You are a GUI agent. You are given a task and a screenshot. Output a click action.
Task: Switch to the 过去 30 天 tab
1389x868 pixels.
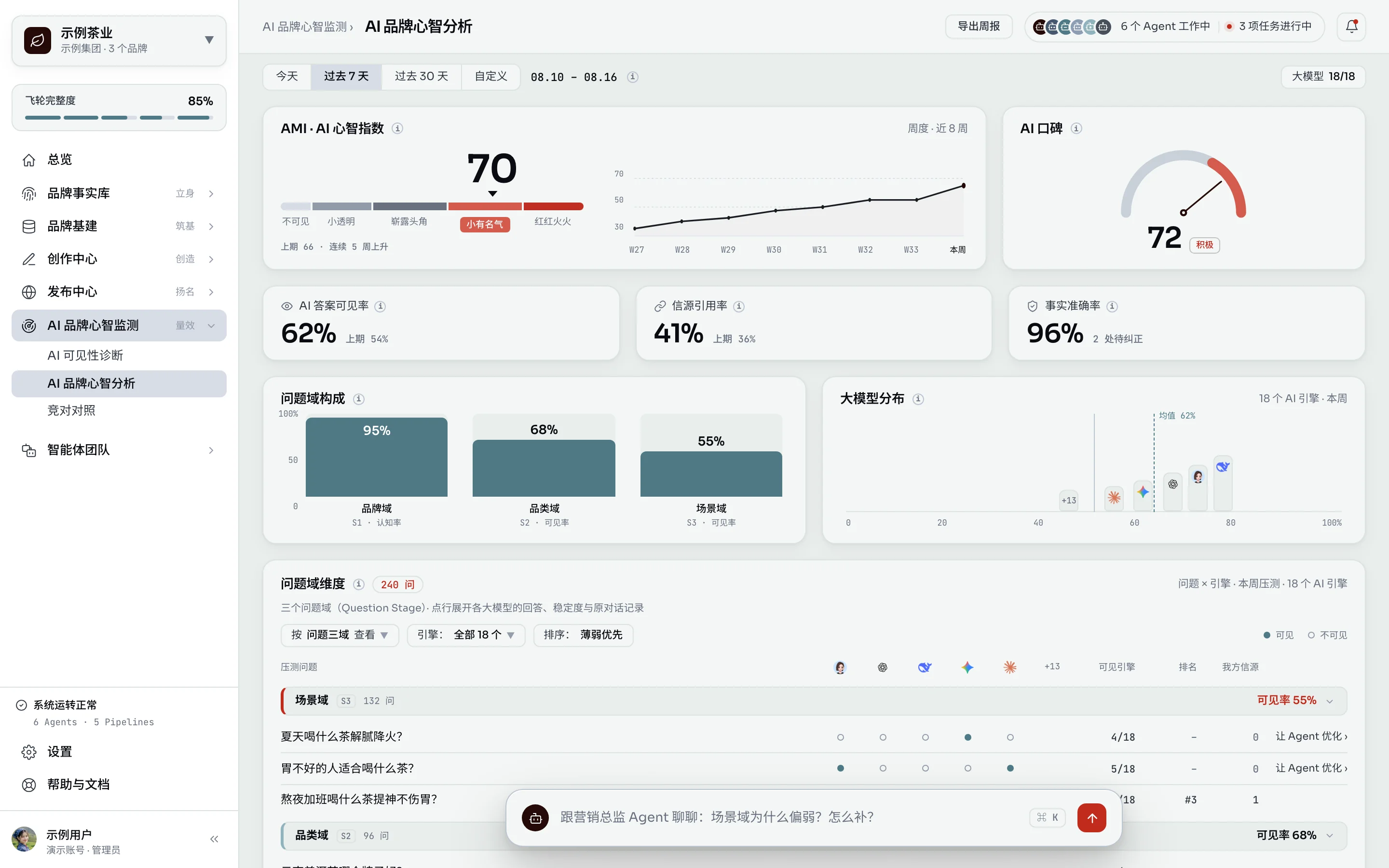coord(422,76)
